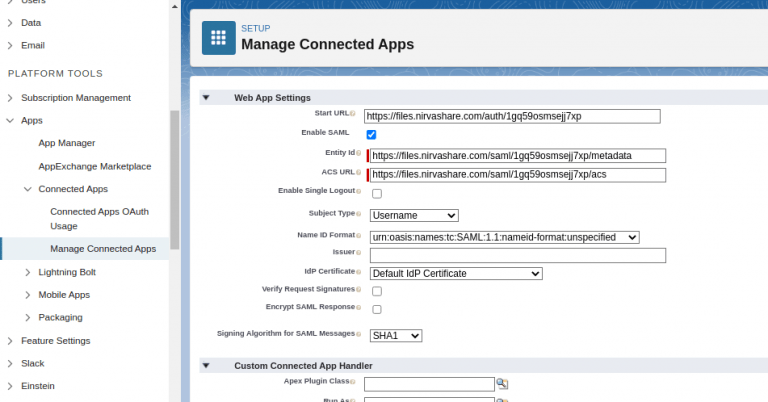Open Apex Plugin Class lookup icon

(502, 383)
